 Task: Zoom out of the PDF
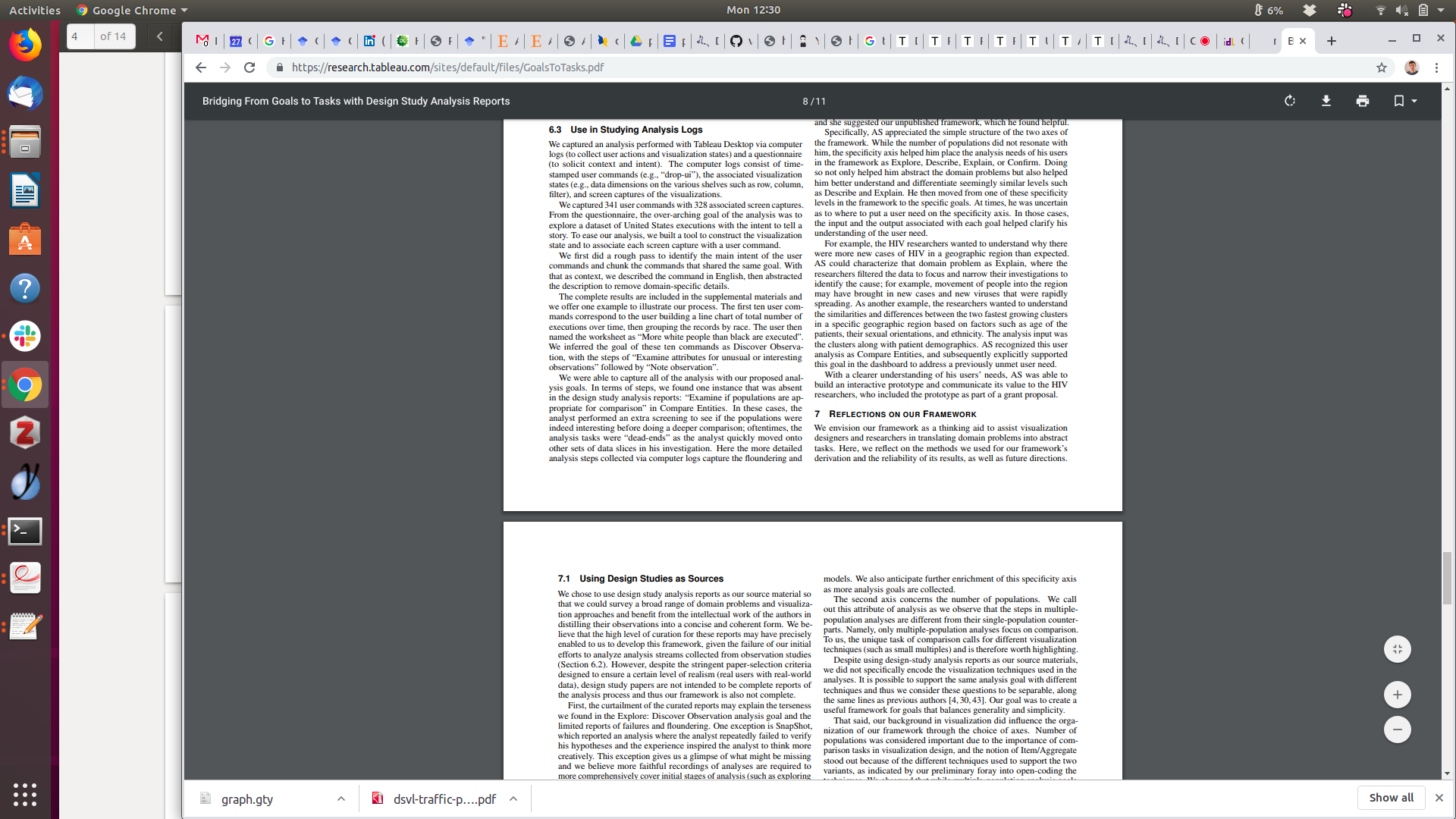tap(1397, 730)
